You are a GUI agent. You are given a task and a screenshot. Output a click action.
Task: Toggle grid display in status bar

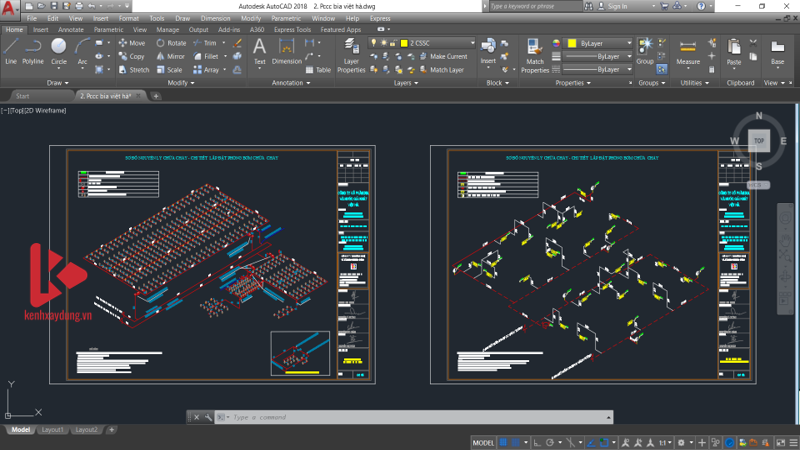coord(503,442)
